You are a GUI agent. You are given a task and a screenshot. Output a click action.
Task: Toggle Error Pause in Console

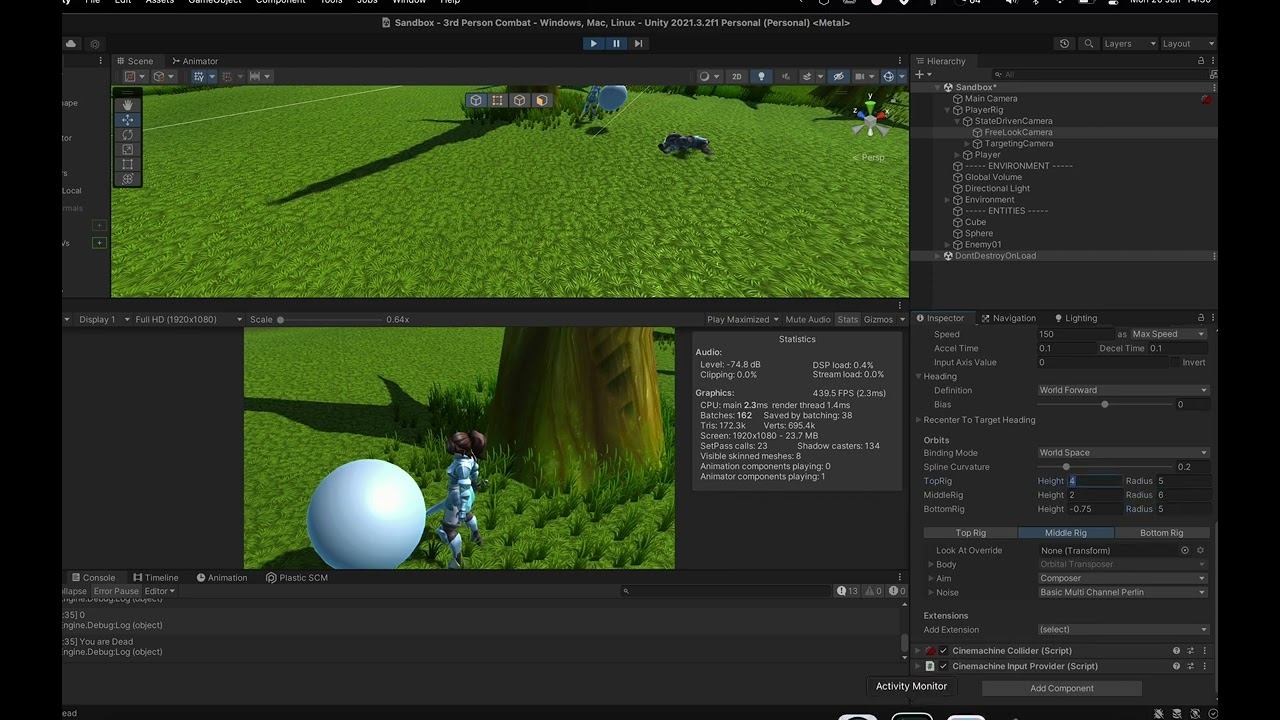(x=116, y=591)
